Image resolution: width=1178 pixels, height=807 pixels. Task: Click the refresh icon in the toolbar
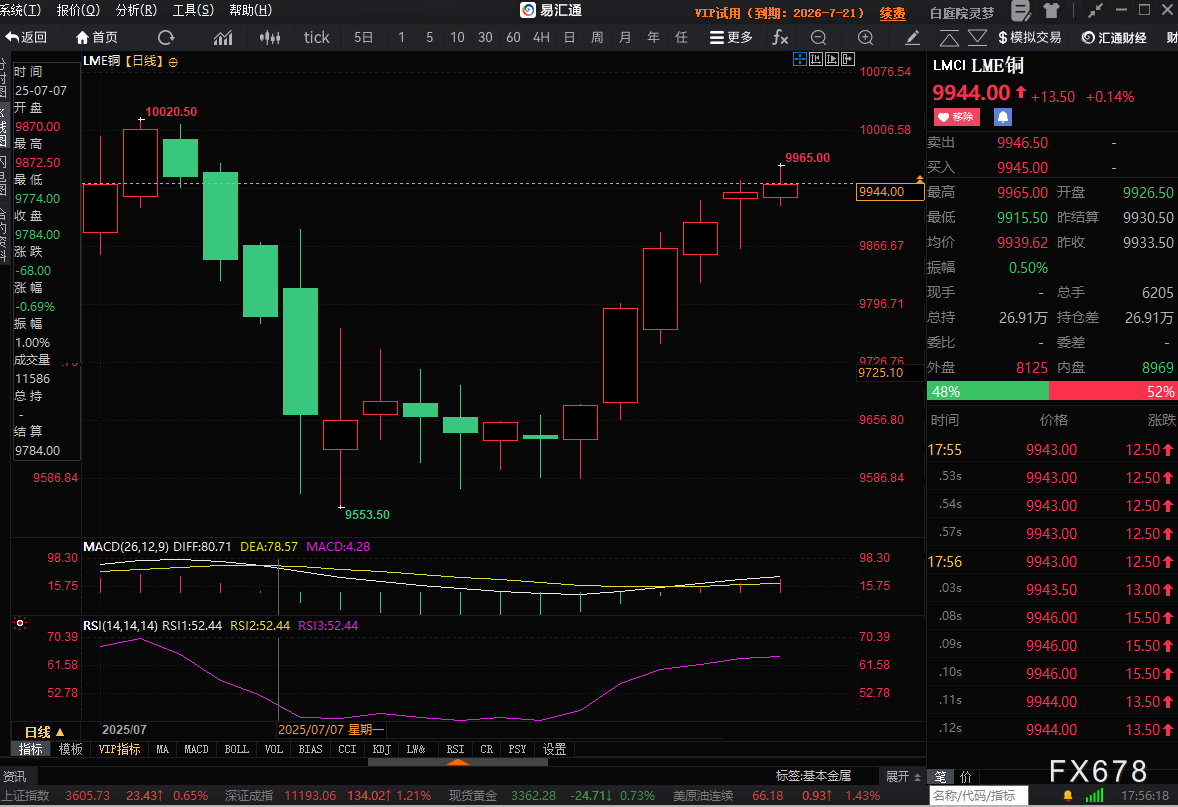pos(166,37)
